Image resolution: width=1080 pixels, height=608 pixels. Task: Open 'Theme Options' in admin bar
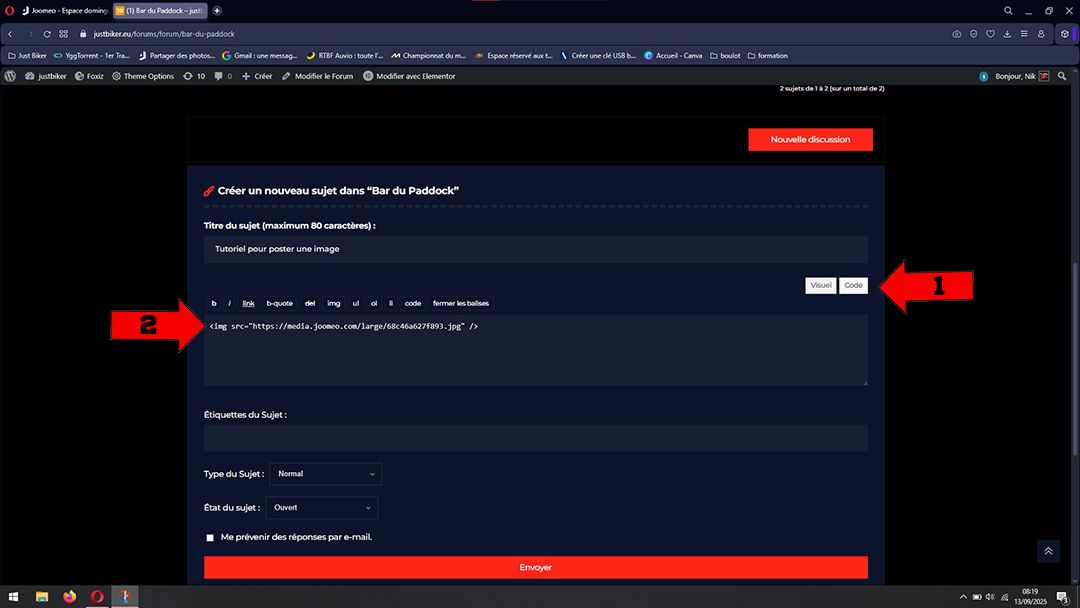pyautogui.click(x=143, y=76)
